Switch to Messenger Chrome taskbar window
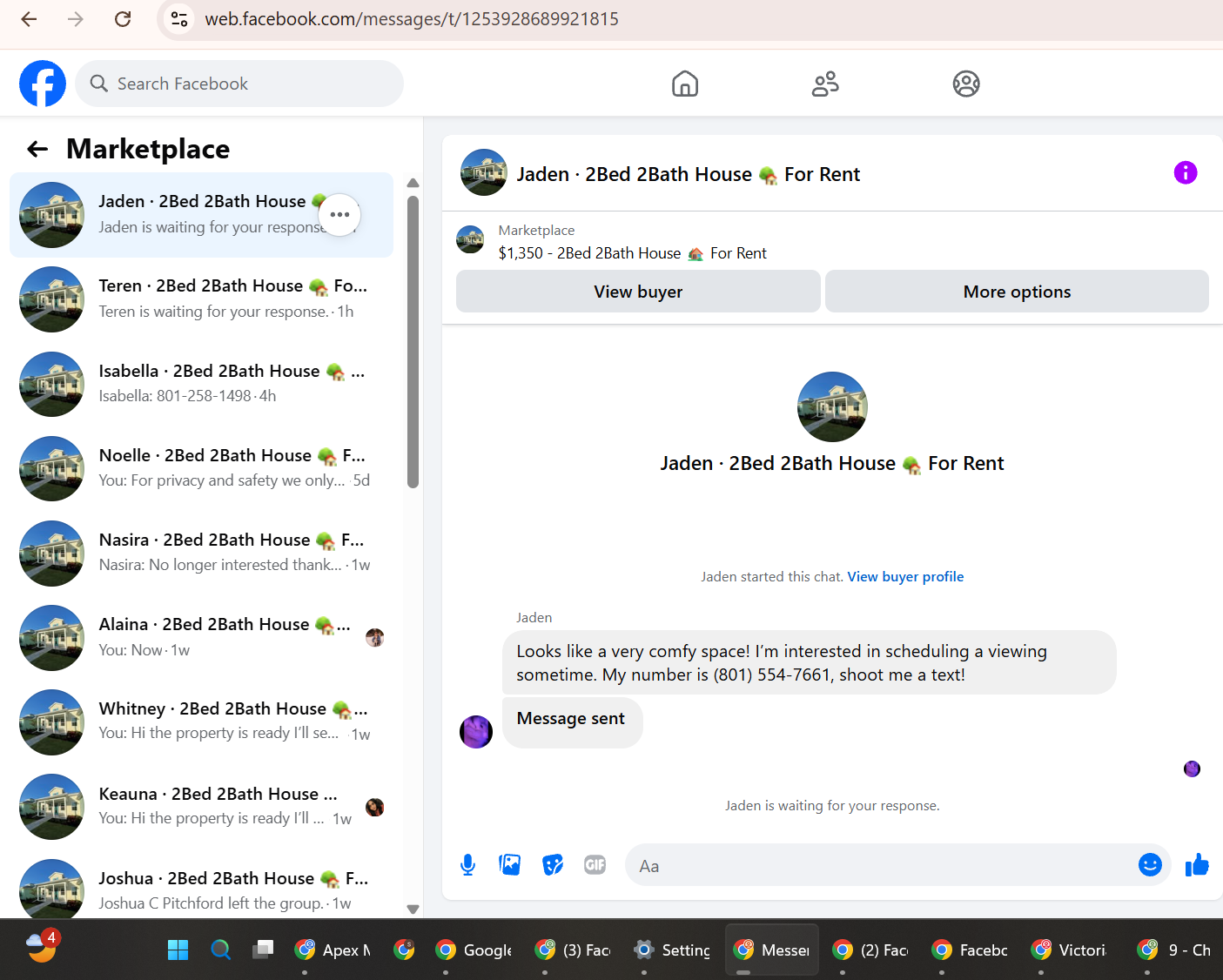1223x980 pixels. (x=772, y=950)
